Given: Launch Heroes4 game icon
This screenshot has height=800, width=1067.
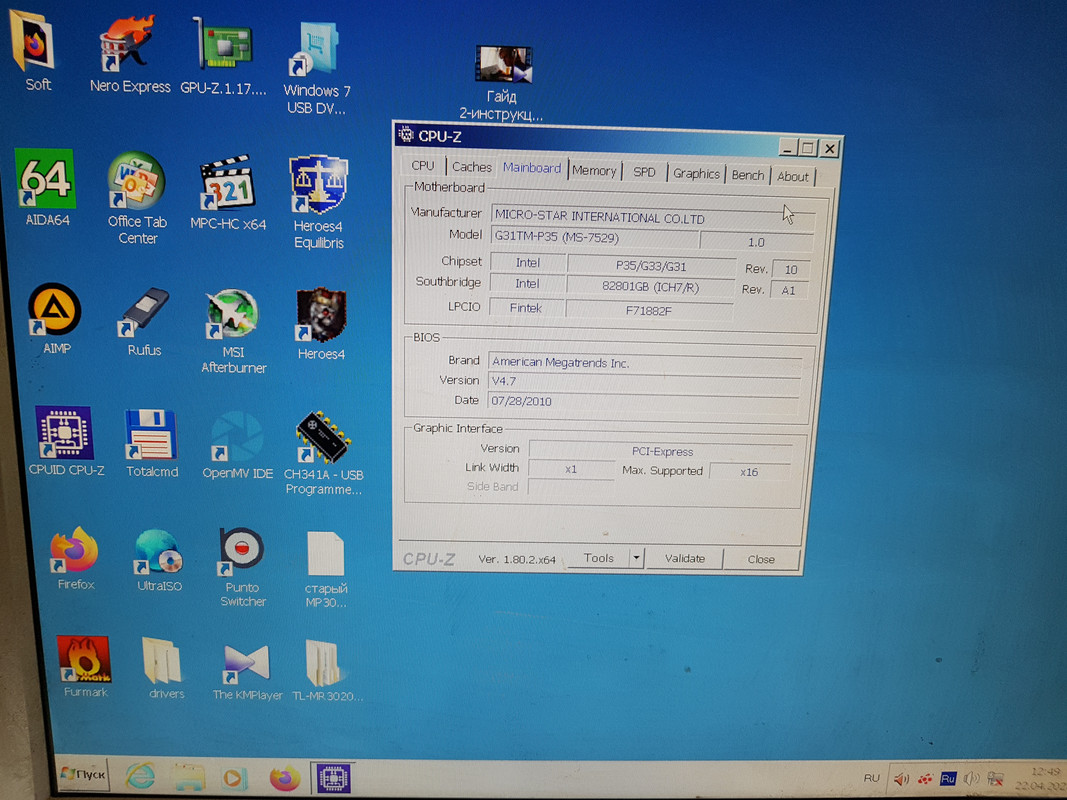Looking at the screenshot, I should click(321, 323).
